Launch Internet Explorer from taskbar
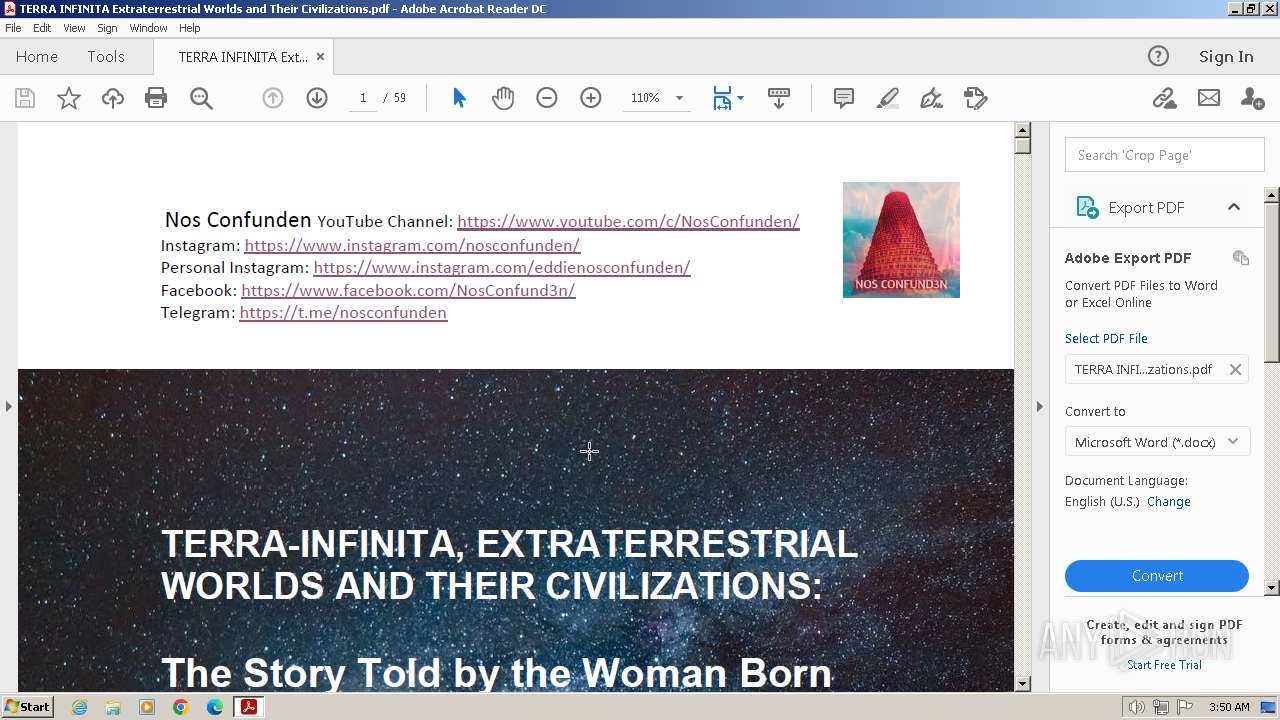1280x720 pixels. pos(79,707)
